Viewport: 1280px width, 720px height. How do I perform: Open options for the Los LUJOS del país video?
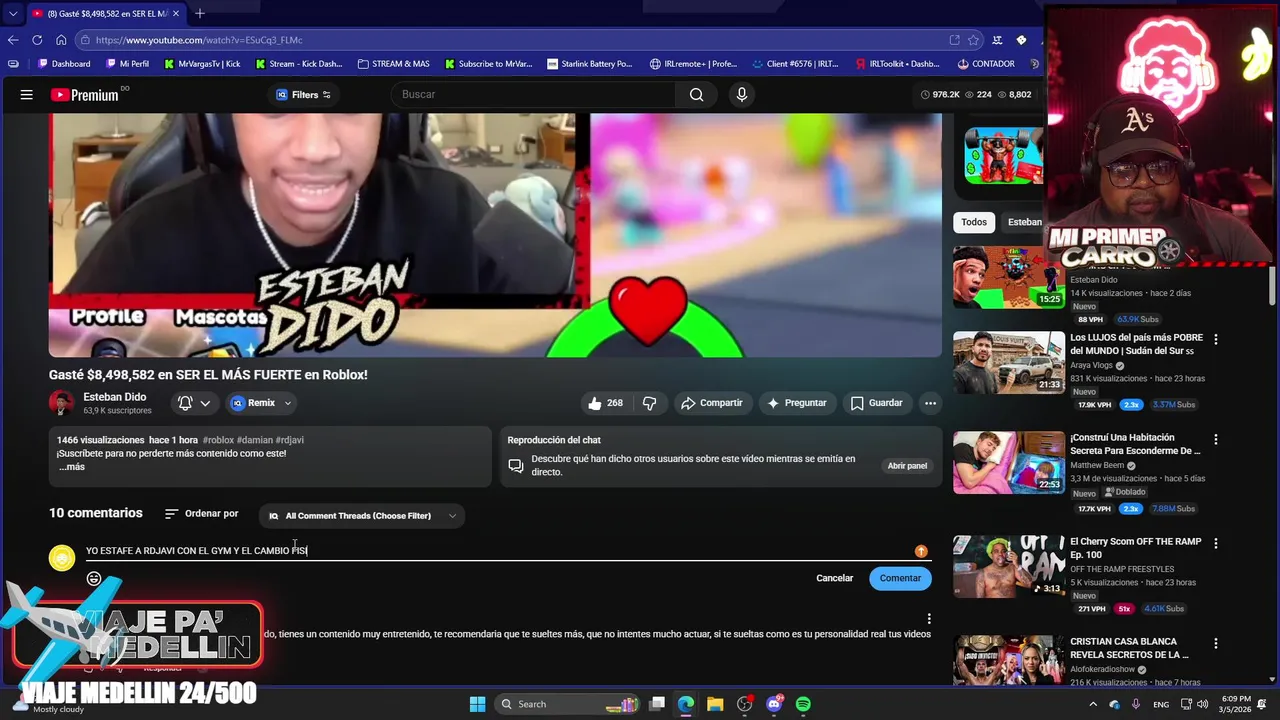1216,340
